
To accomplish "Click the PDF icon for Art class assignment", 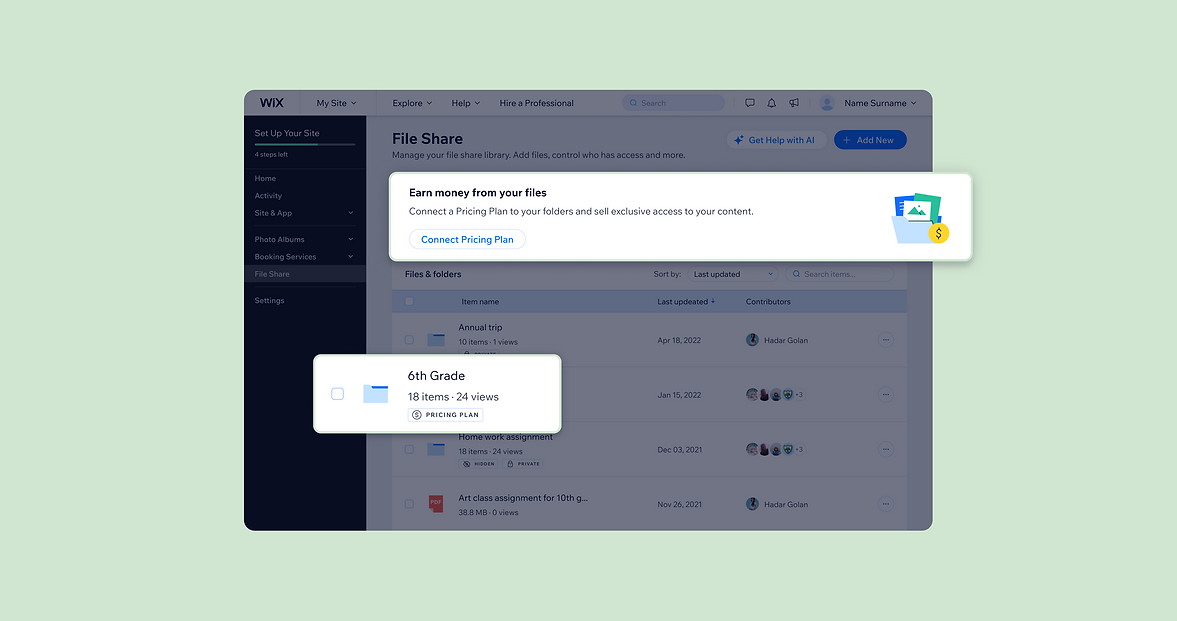I will 435,503.
